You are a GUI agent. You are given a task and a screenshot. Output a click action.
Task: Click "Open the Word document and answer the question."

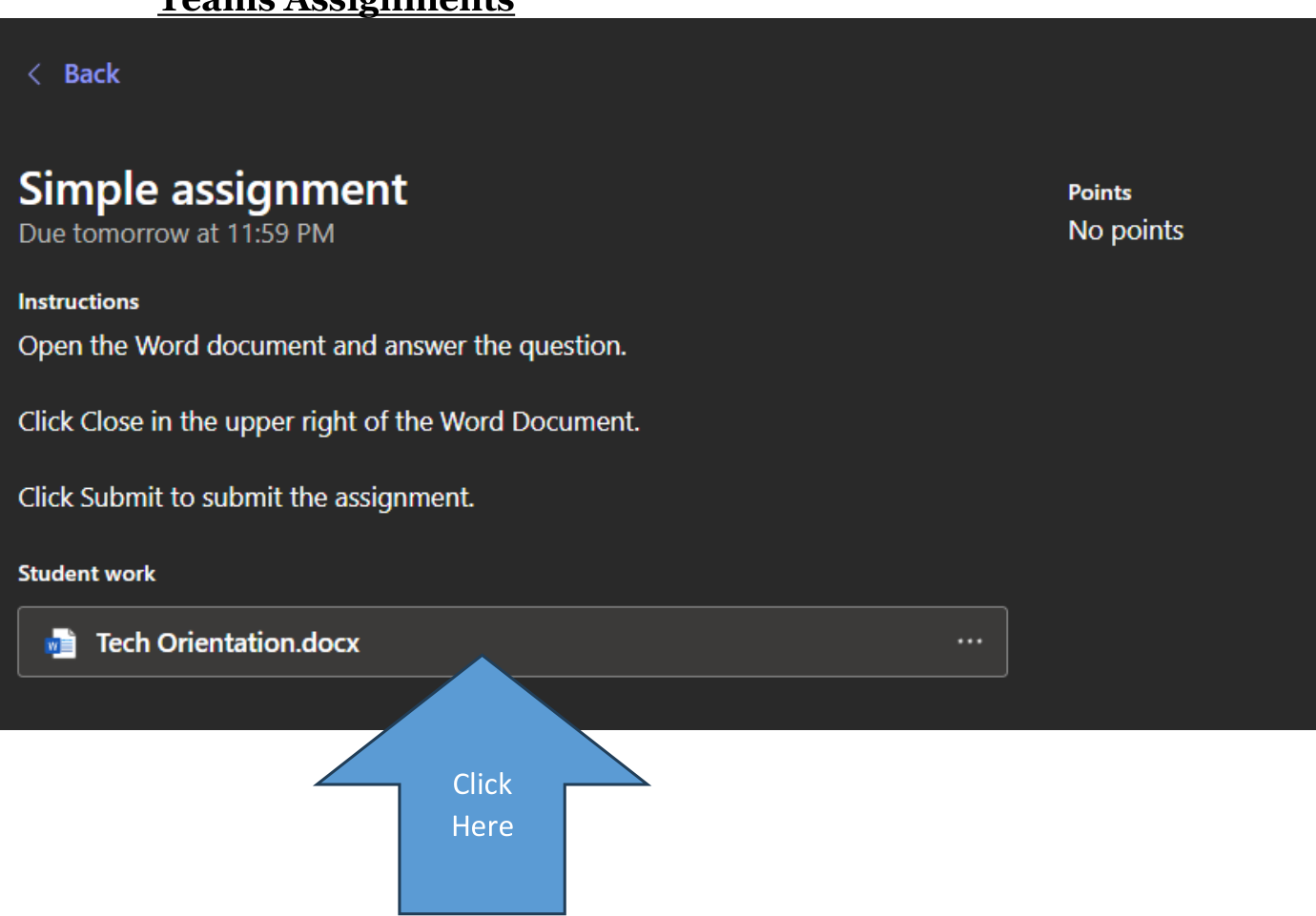(322, 345)
